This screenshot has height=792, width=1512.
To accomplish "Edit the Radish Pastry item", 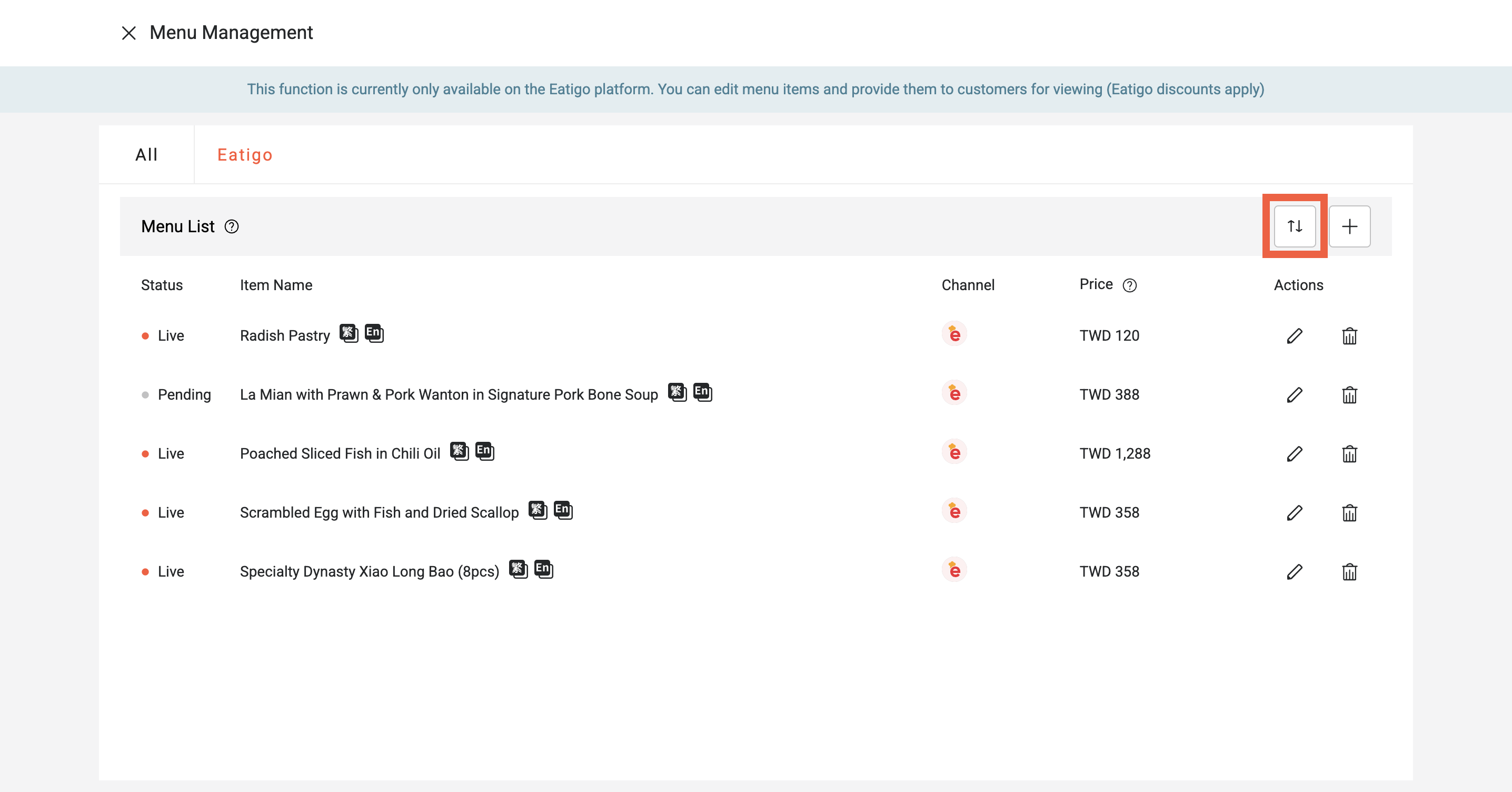I will pos(1295,336).
